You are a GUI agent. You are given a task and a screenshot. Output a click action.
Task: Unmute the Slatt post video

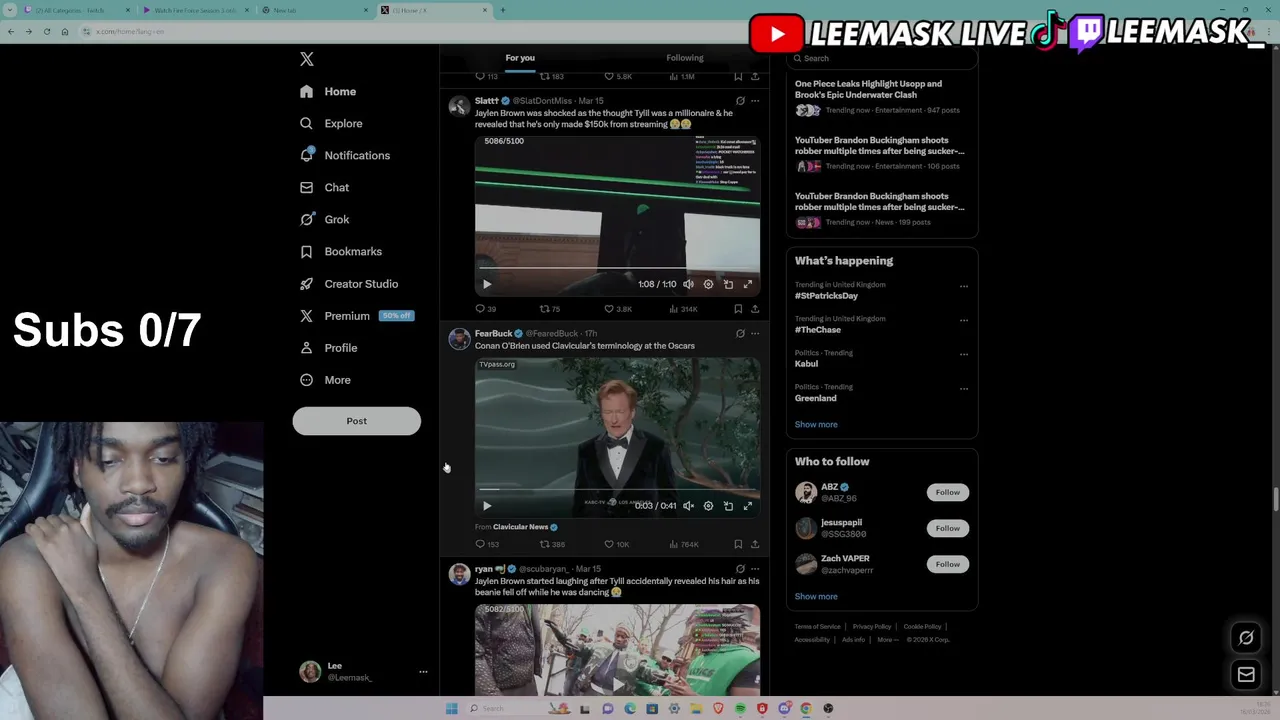pyautogui.click(x=688, y=284)
